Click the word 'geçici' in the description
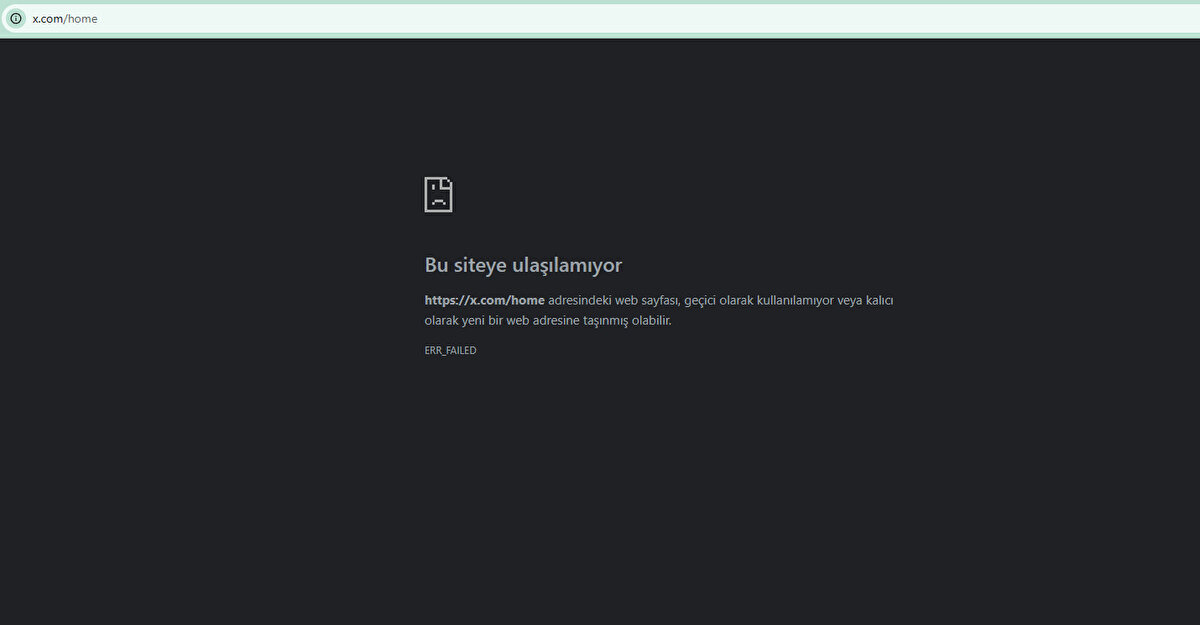This screenshot has height=625, width=1200. 703,300
